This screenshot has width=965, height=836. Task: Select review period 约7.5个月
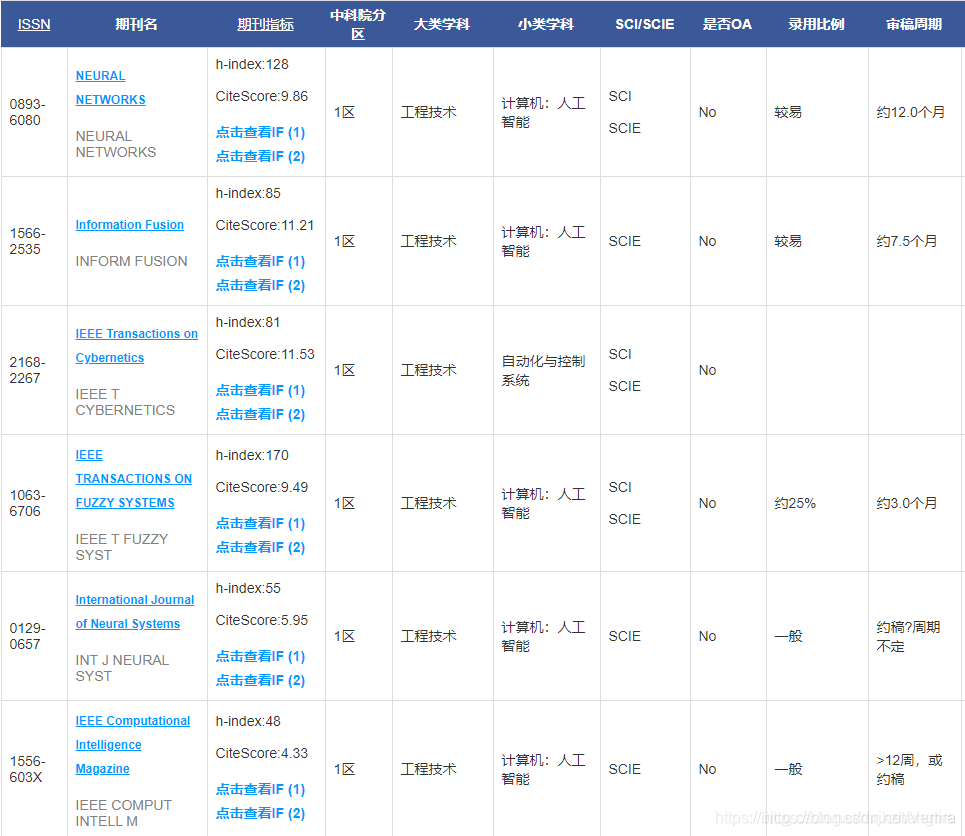click(907, 241)
